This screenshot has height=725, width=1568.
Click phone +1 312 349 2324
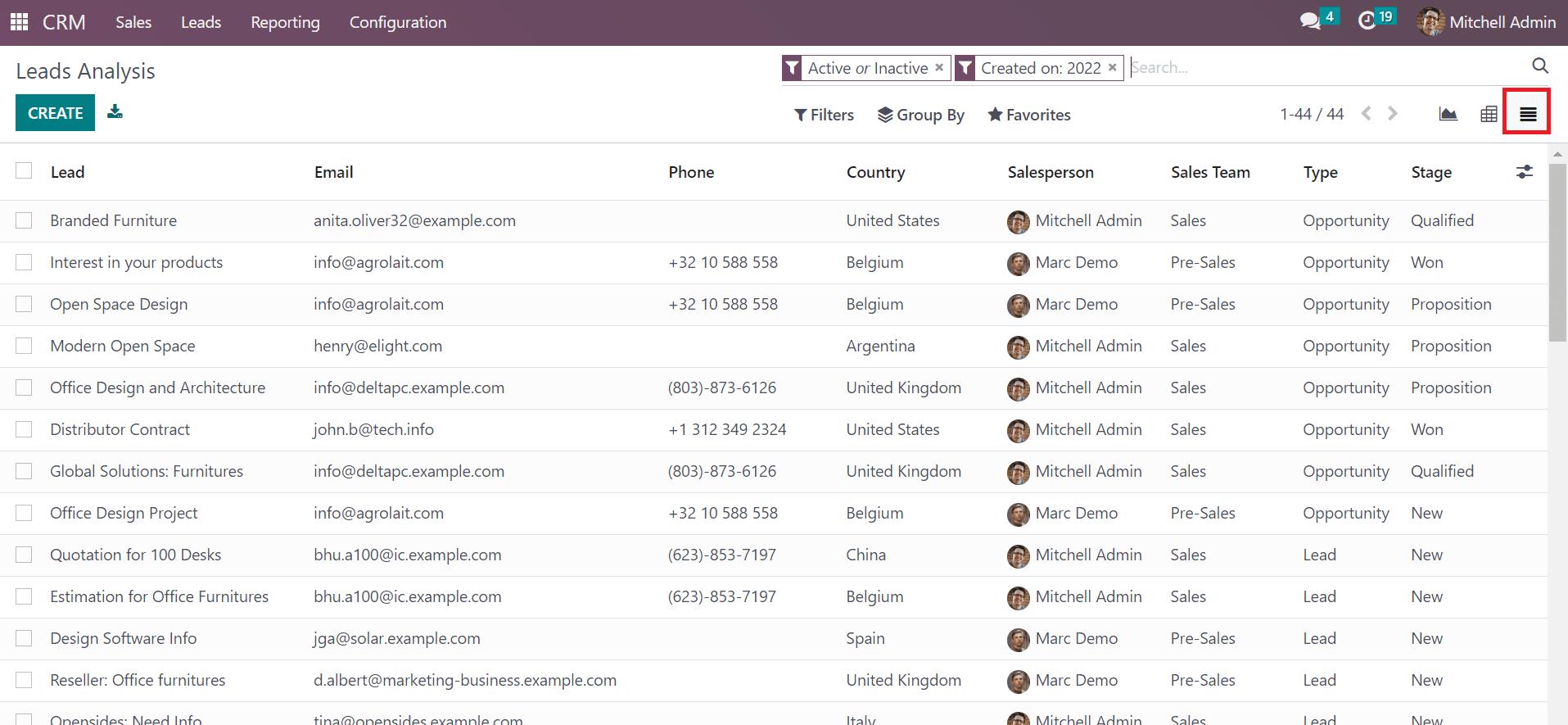pyautogui.click(x=727, y=429)
